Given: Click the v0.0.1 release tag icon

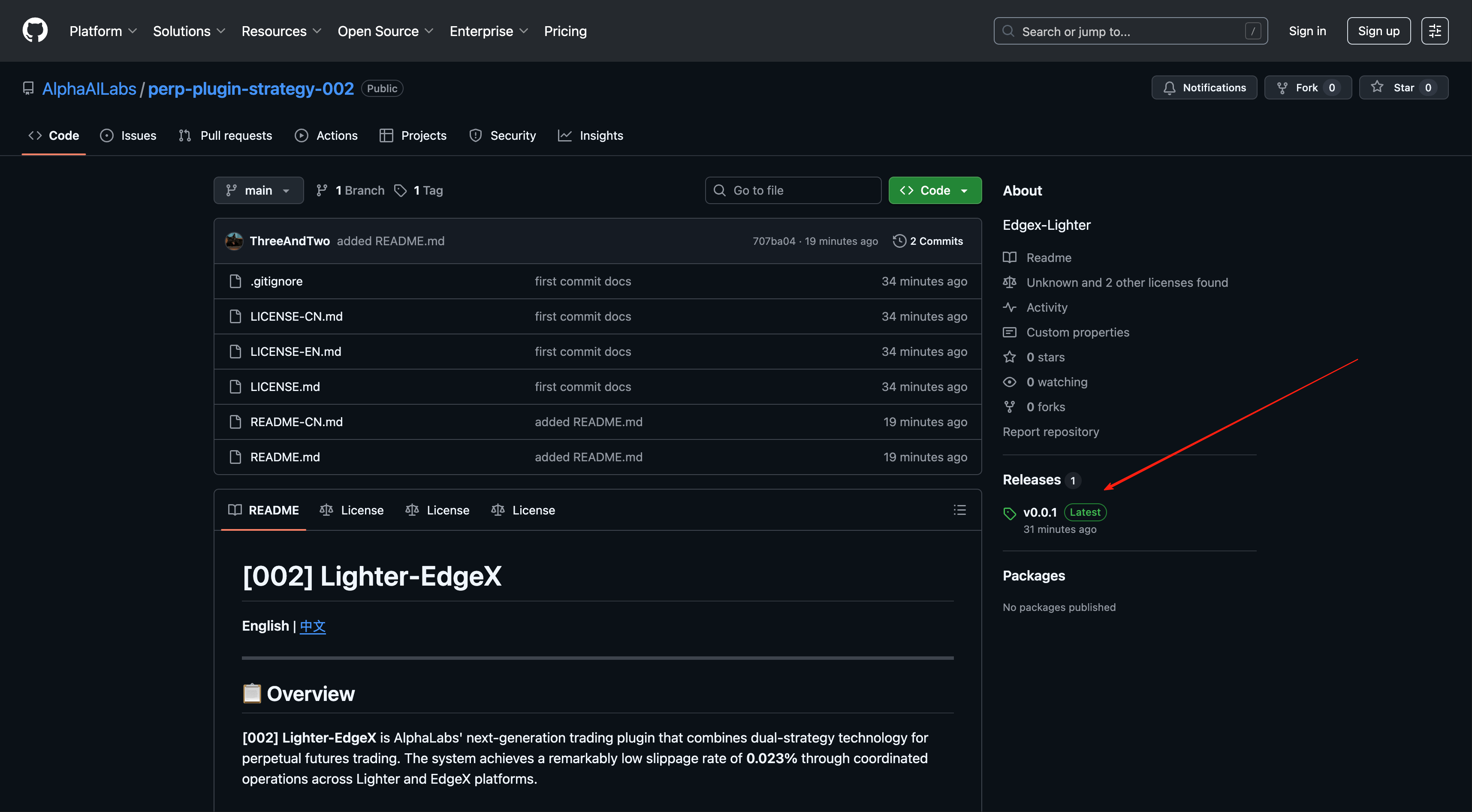Looking at the screenshot, I should click(x=1010, y=513).
